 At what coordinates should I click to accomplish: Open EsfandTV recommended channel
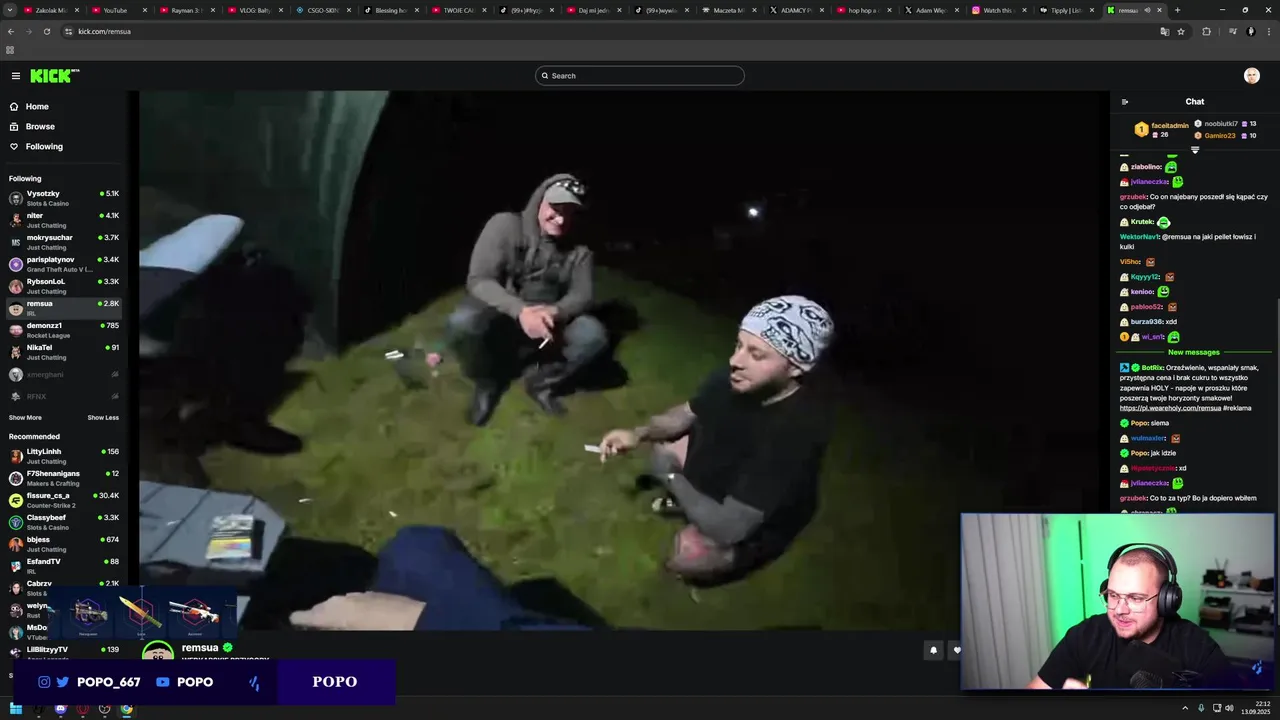point(64,566)
